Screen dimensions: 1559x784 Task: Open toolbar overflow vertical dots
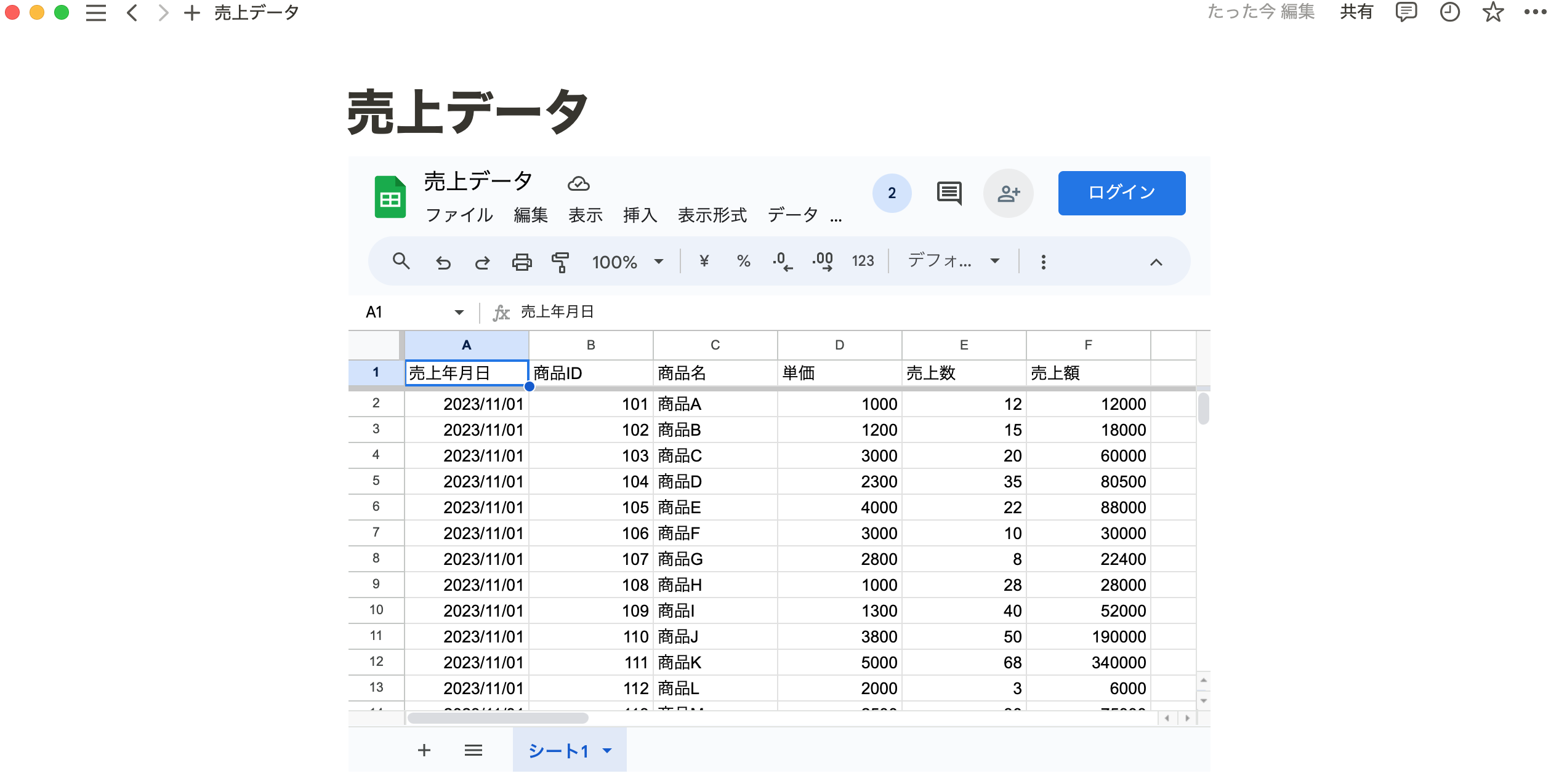pos(1043,262)
